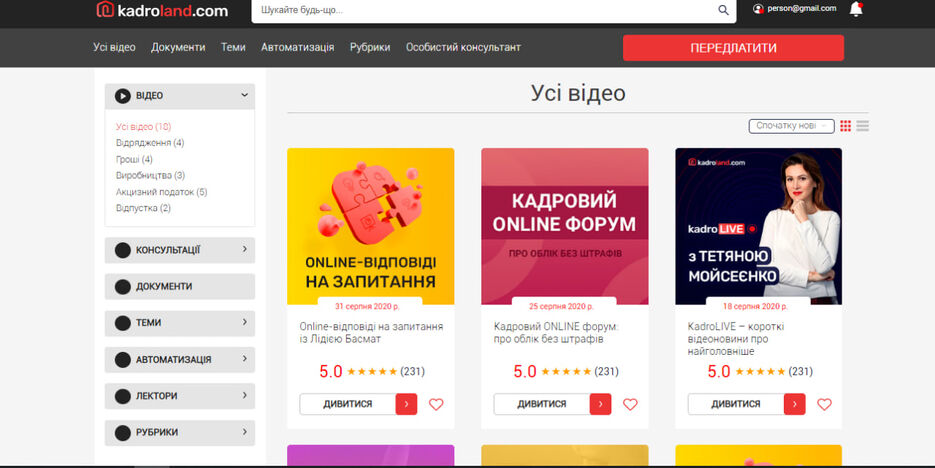Click red arrow next to first Дивитися
The width and height of the screenshot is (935, 468).
pyautogui.click(x=406, y=404)
